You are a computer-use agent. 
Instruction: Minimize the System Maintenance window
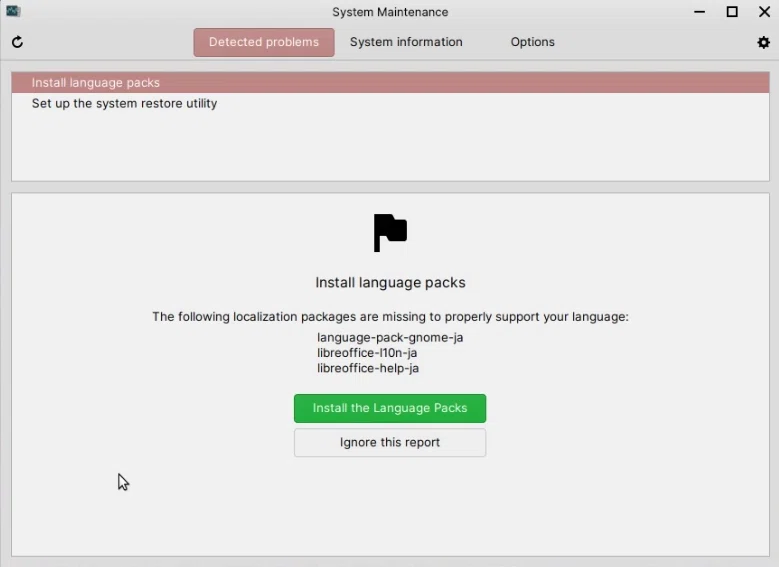[700, 12]
